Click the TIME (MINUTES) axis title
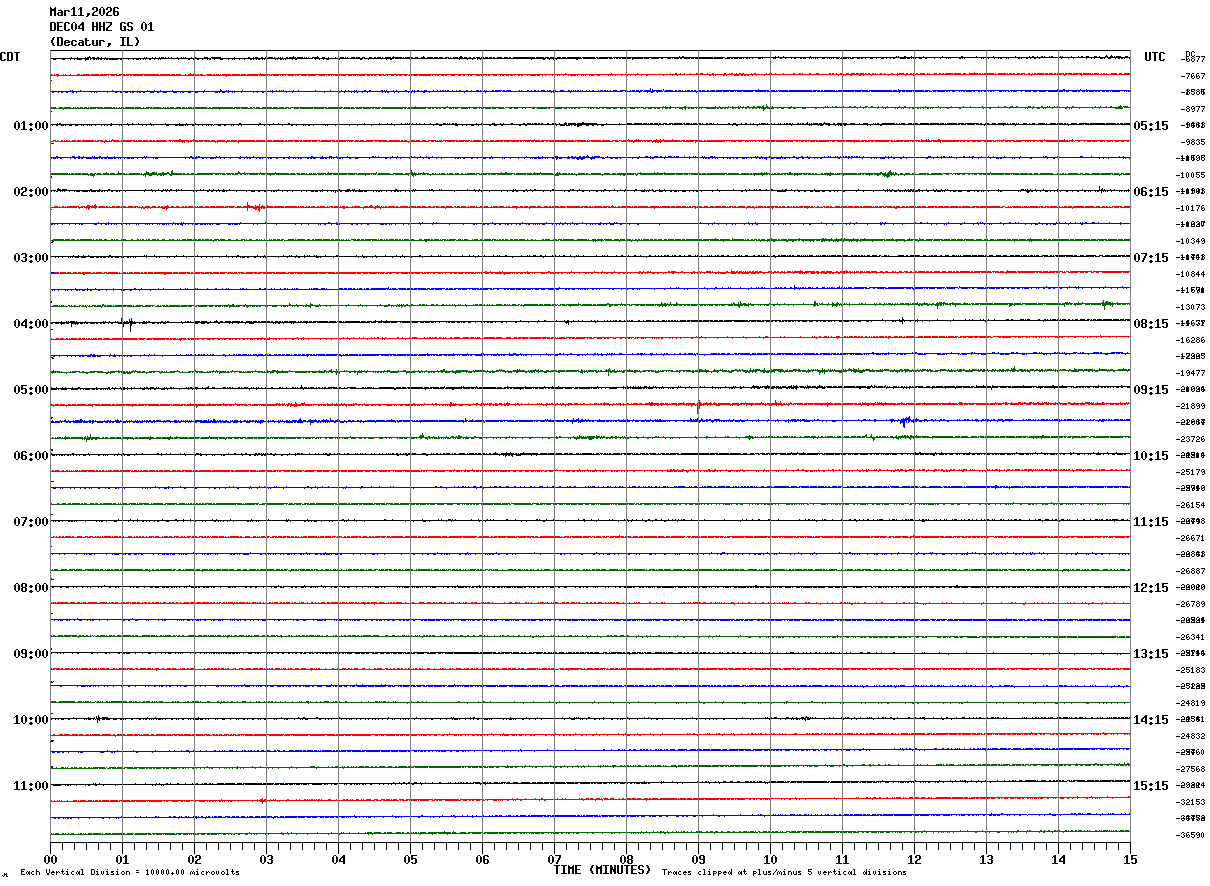Screen dimensions: 1210x886 (x=602, y=870)
